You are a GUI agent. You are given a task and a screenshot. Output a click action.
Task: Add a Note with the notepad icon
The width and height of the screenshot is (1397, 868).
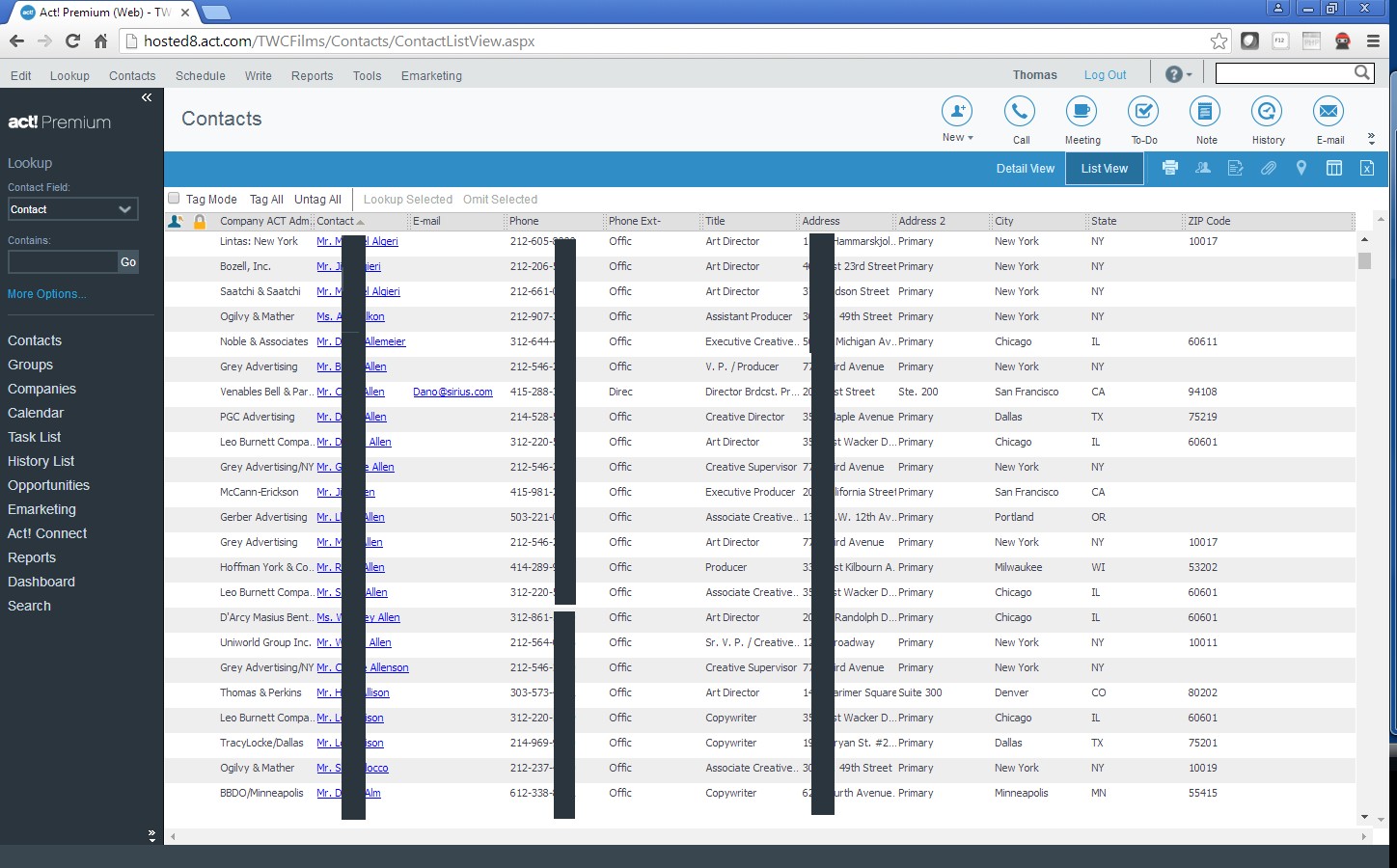1205,111
